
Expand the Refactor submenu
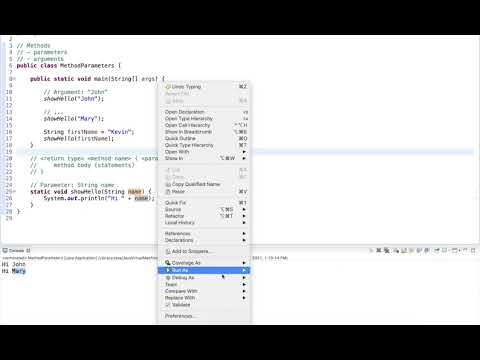click(204, 216)
